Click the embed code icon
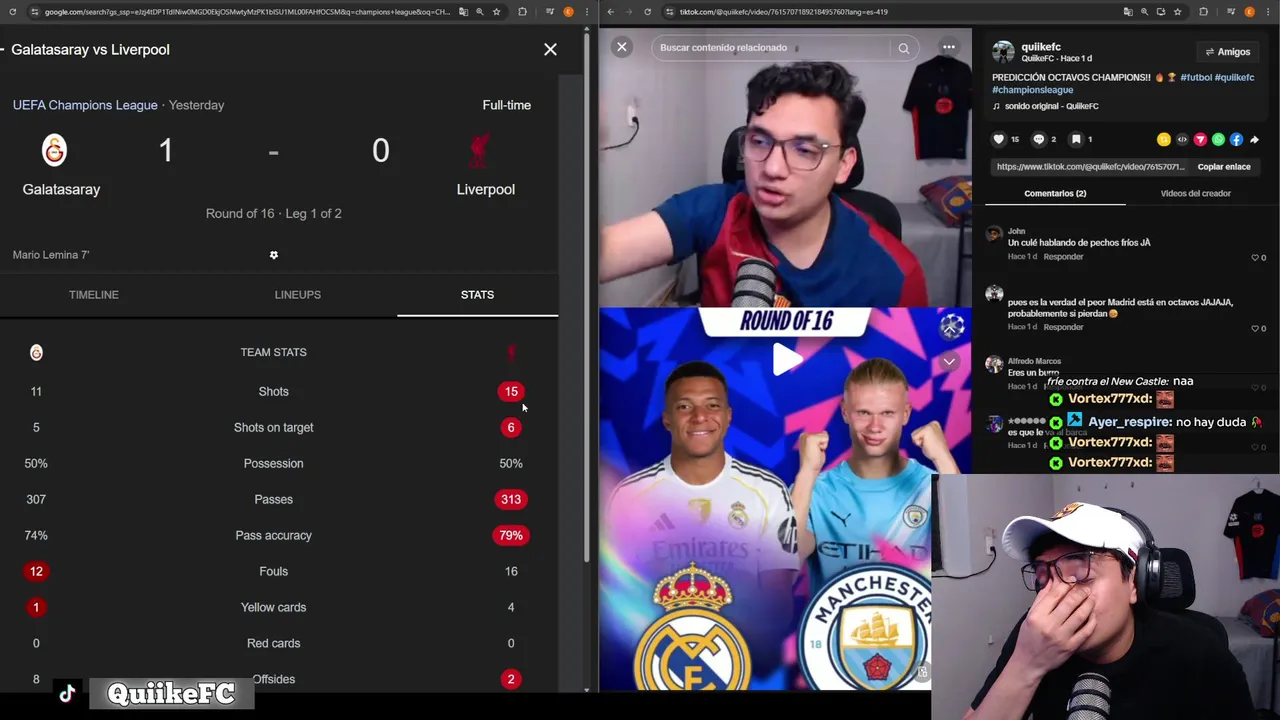The image size is (1280, 720). tap(1182, 140)
